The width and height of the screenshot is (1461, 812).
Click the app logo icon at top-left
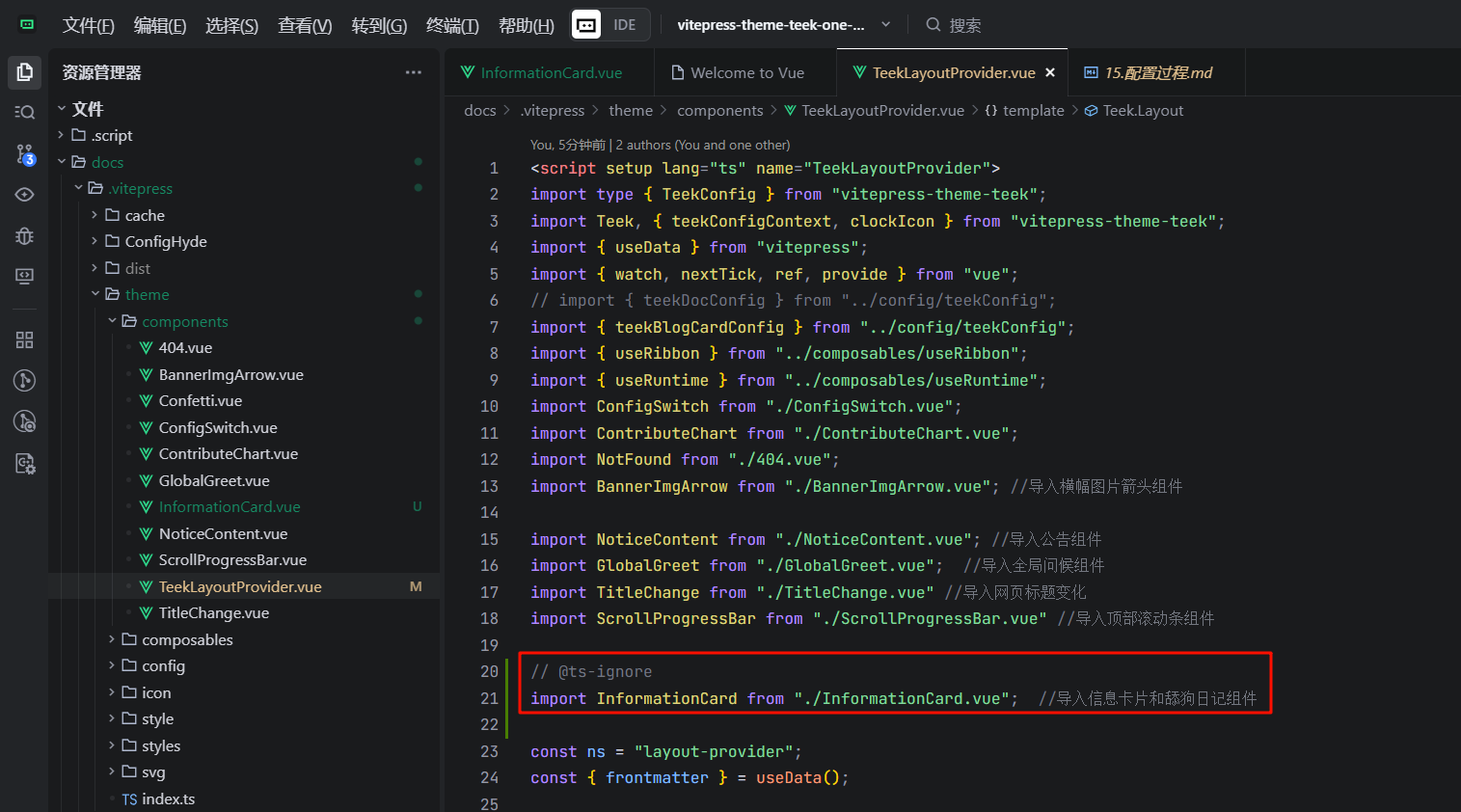tap(27, 24)
